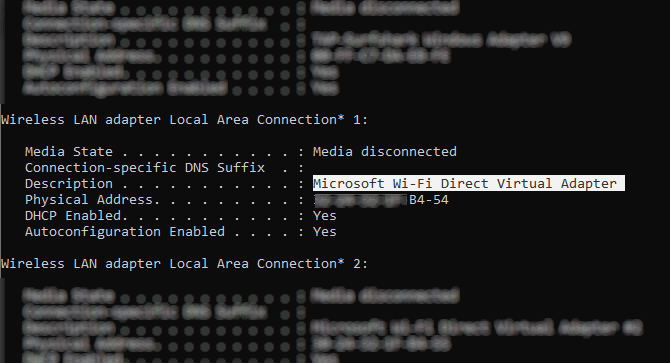This screenshot has width=670, height=363.
Task: Click the word 'Adapter' in the highlighted description
Action: [x=588, y=184]
